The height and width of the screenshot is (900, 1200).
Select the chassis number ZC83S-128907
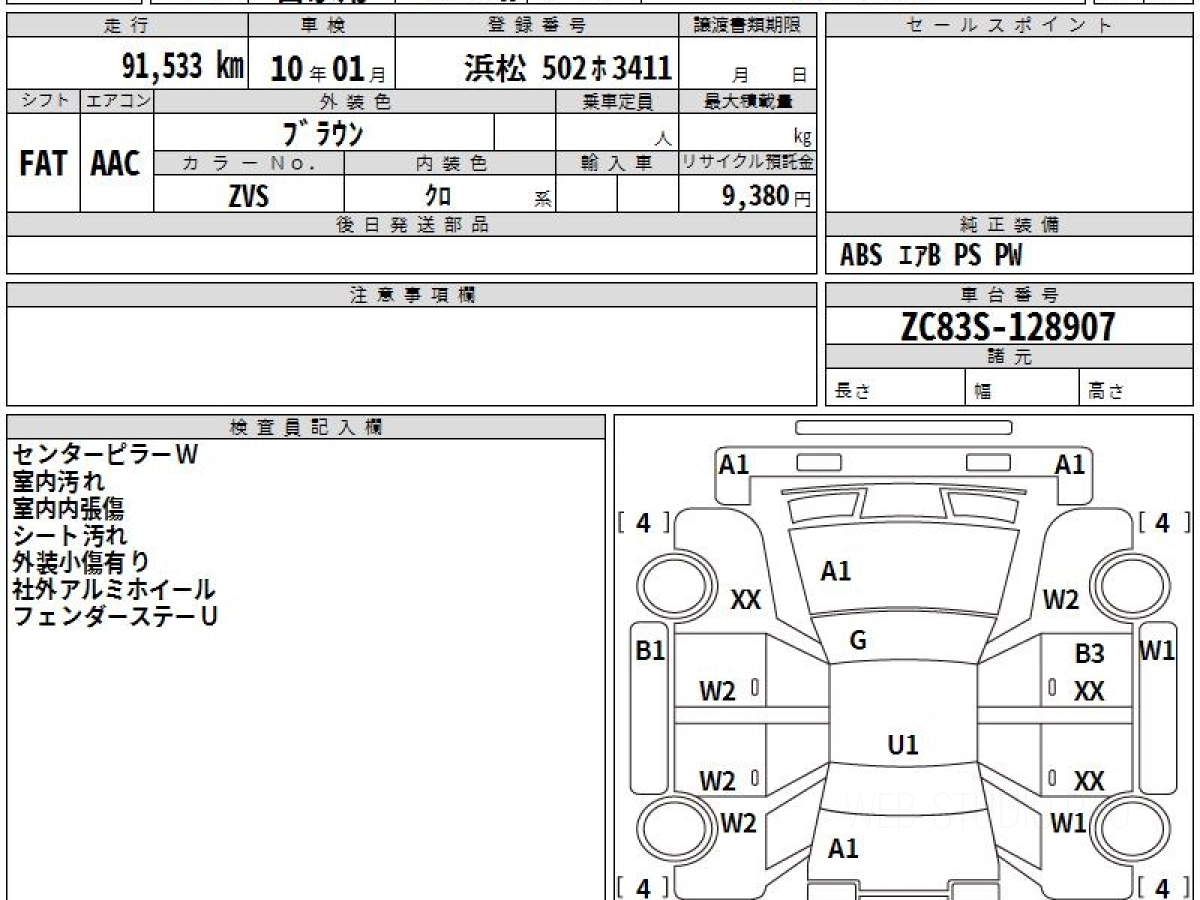click(1008, 326)
